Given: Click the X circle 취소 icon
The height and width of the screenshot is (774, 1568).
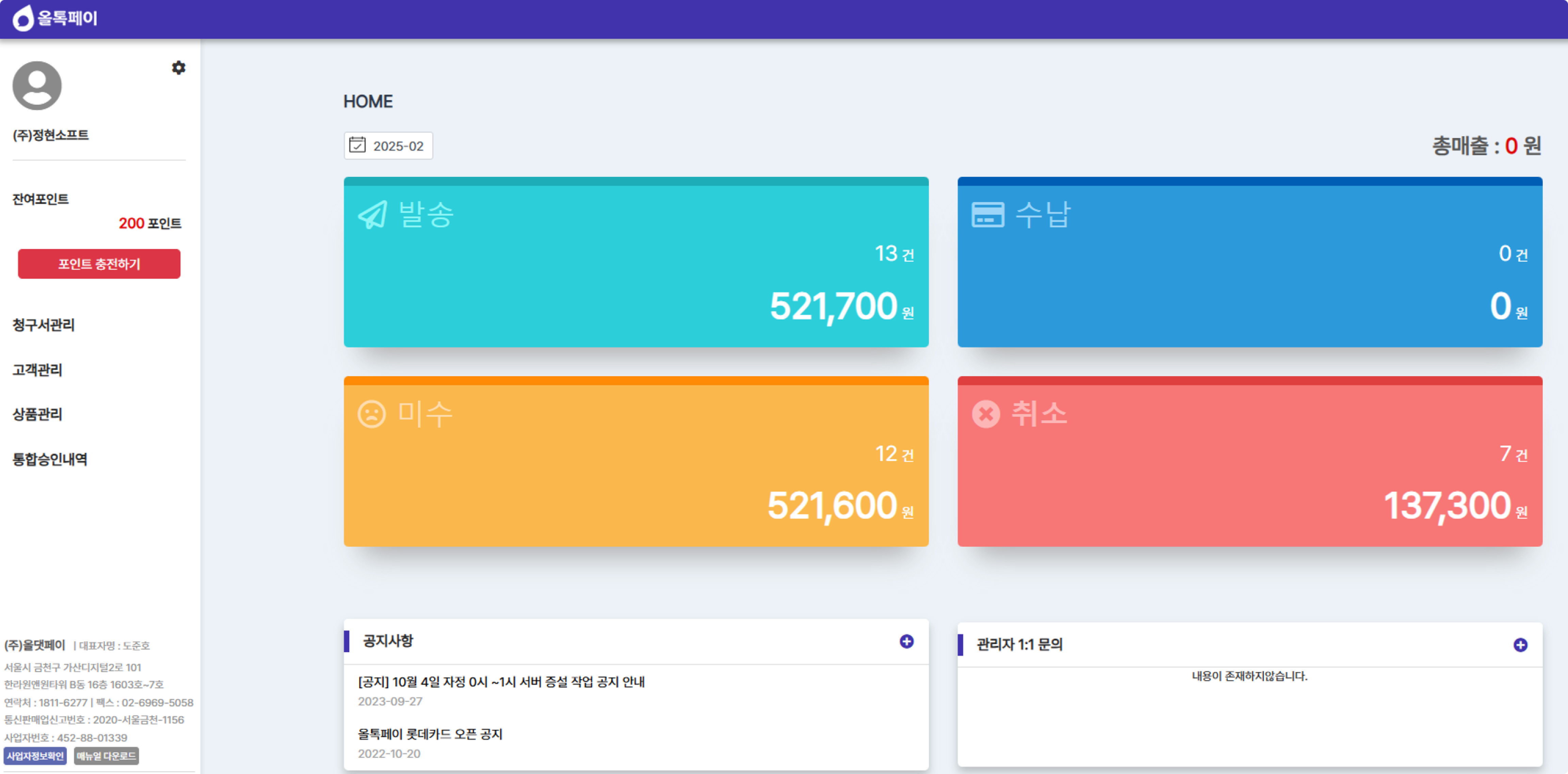Looking at the screenshot, I should click(985, 415).
